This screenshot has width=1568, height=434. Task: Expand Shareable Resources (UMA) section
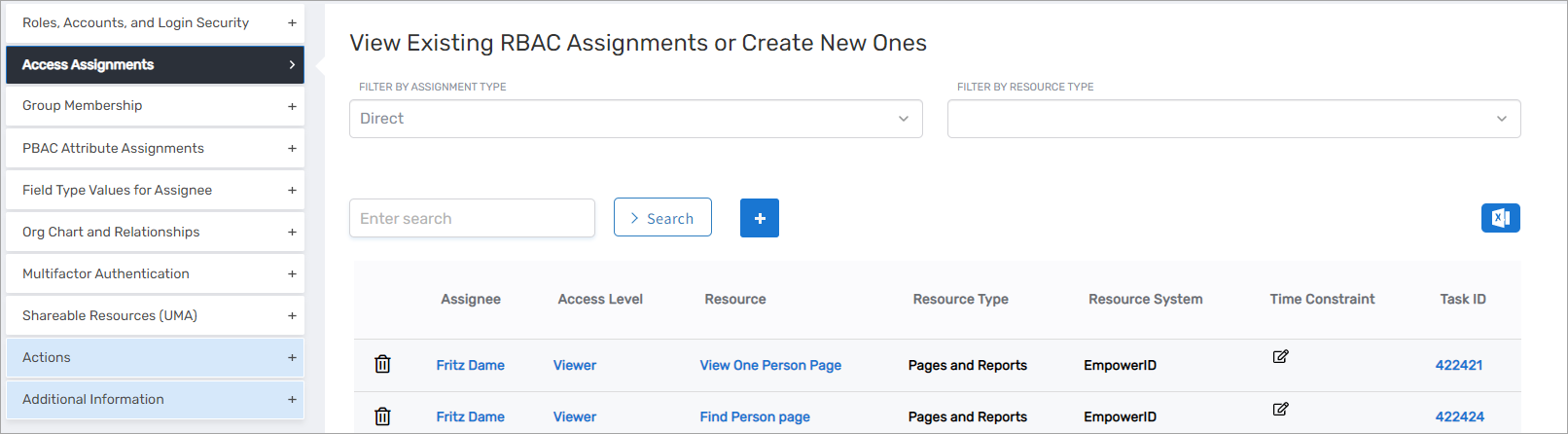156,315
